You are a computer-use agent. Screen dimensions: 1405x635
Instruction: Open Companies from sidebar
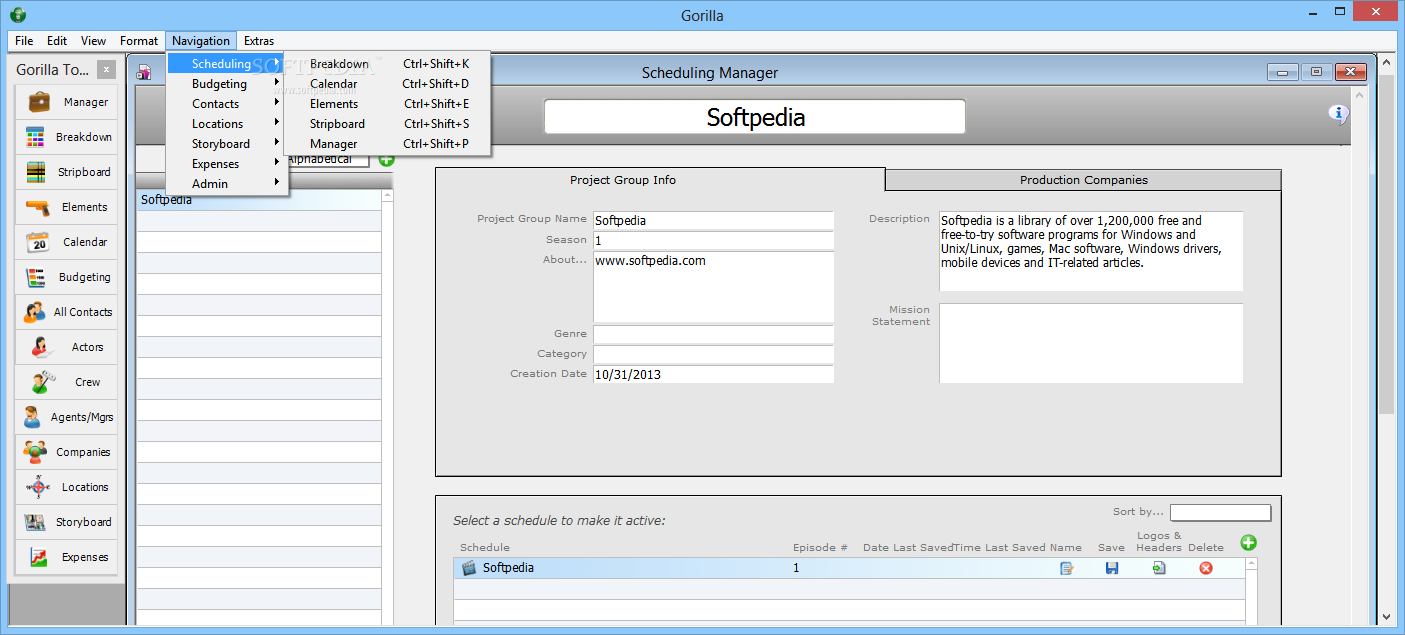click(x=66, y=452)
